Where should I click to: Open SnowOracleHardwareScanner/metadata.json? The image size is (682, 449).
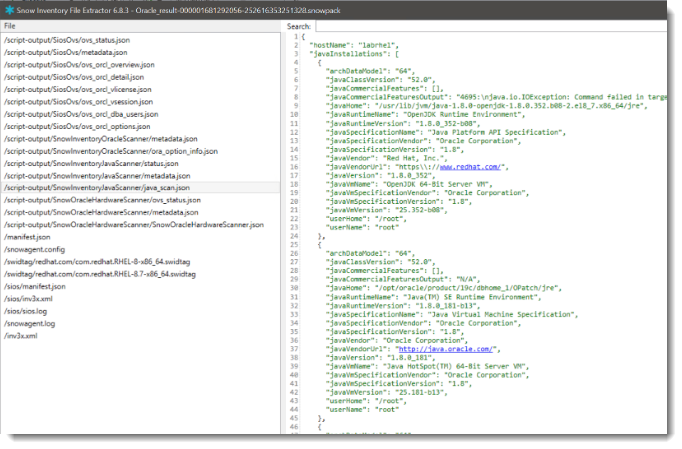(101, 212)
